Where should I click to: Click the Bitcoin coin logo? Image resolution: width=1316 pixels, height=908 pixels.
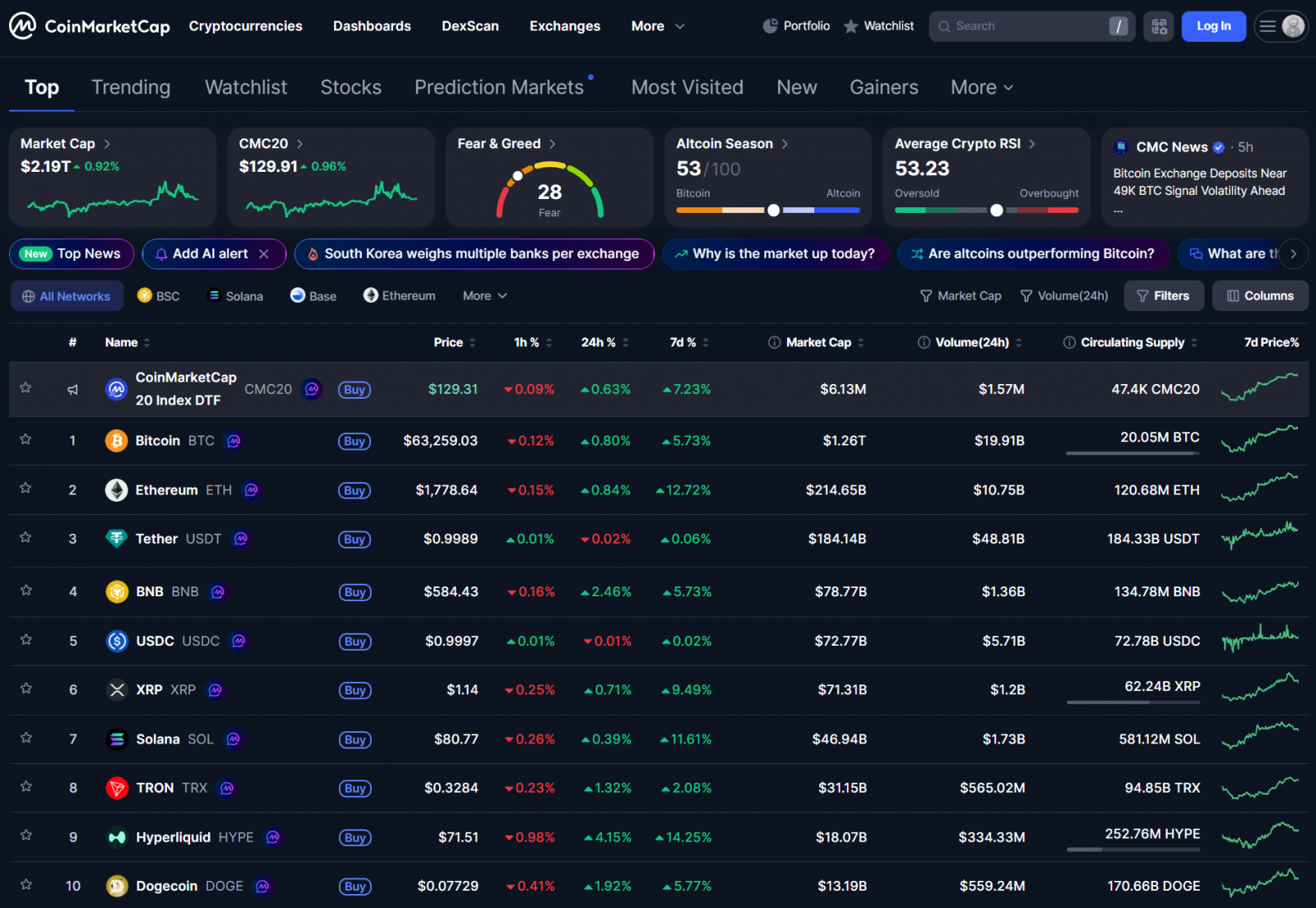117,441
